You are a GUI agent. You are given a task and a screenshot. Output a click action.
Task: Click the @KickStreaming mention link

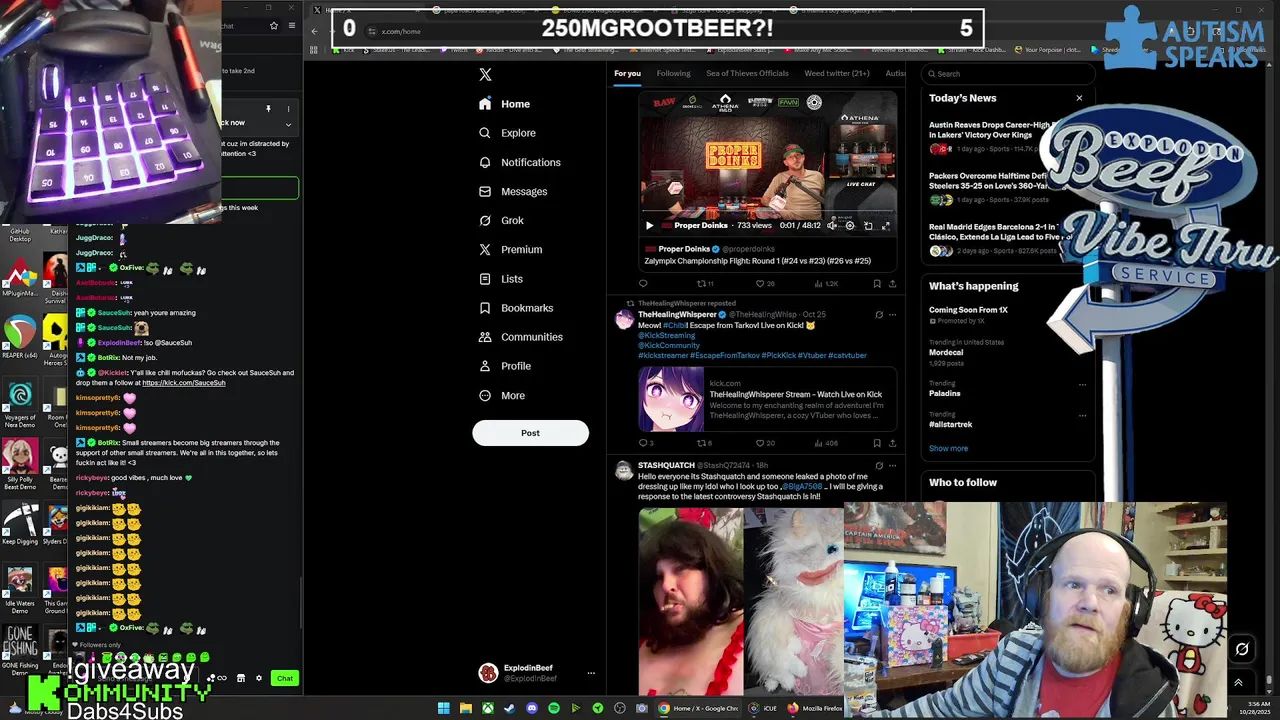(x=666, y=336)
